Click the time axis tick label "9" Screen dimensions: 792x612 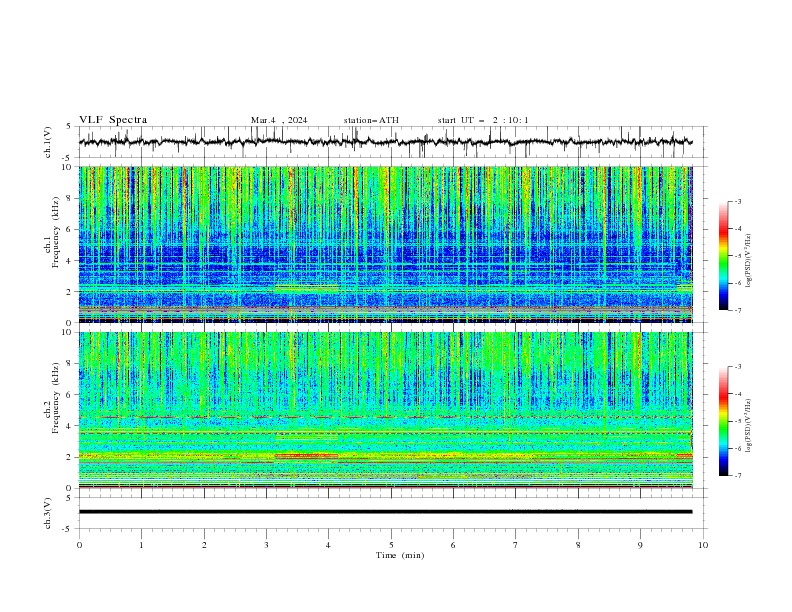pyautogui.click(x=640, y=545)
